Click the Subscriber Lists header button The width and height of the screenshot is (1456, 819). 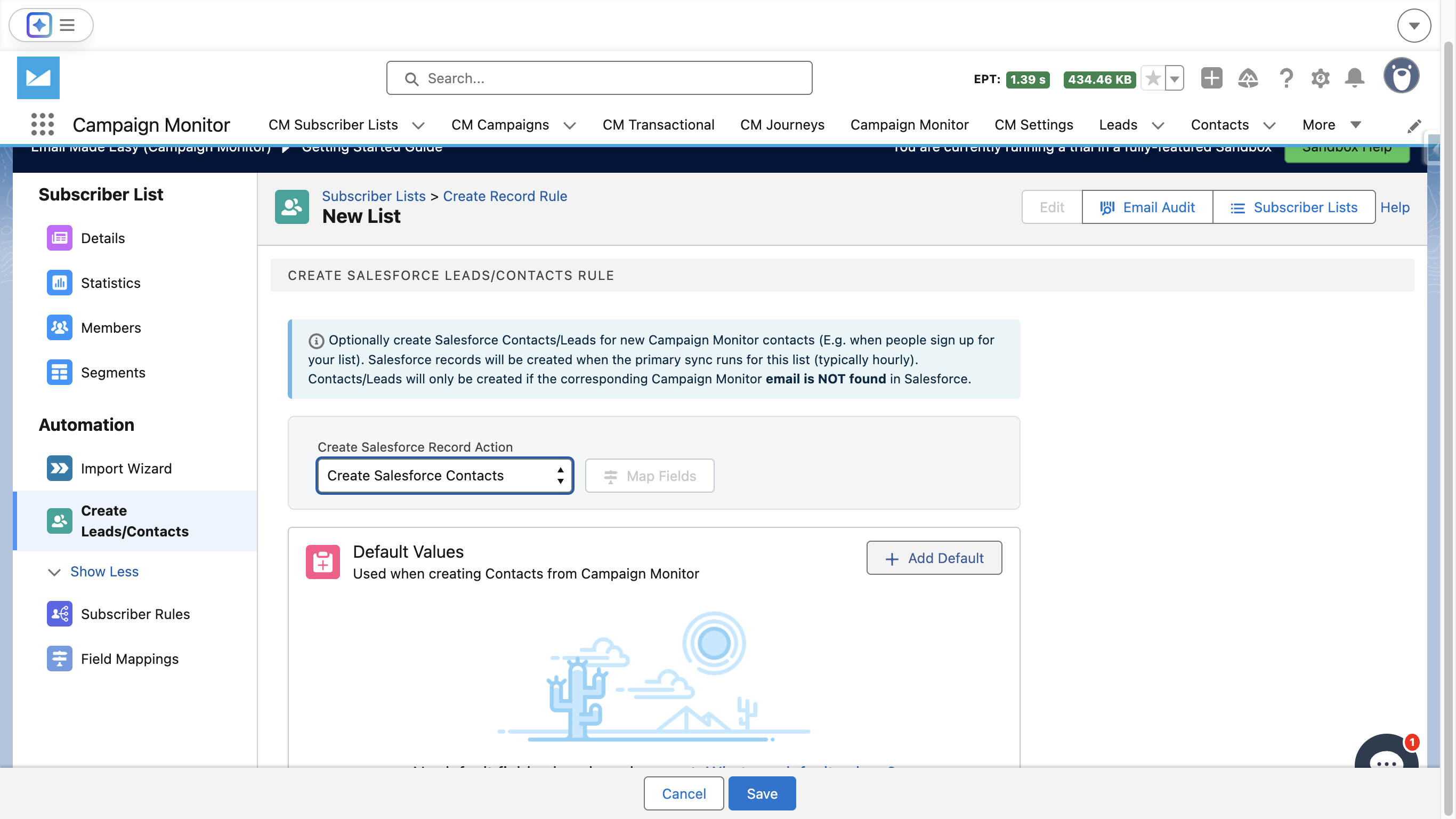pyautogui.click(x=1294, y=207)
